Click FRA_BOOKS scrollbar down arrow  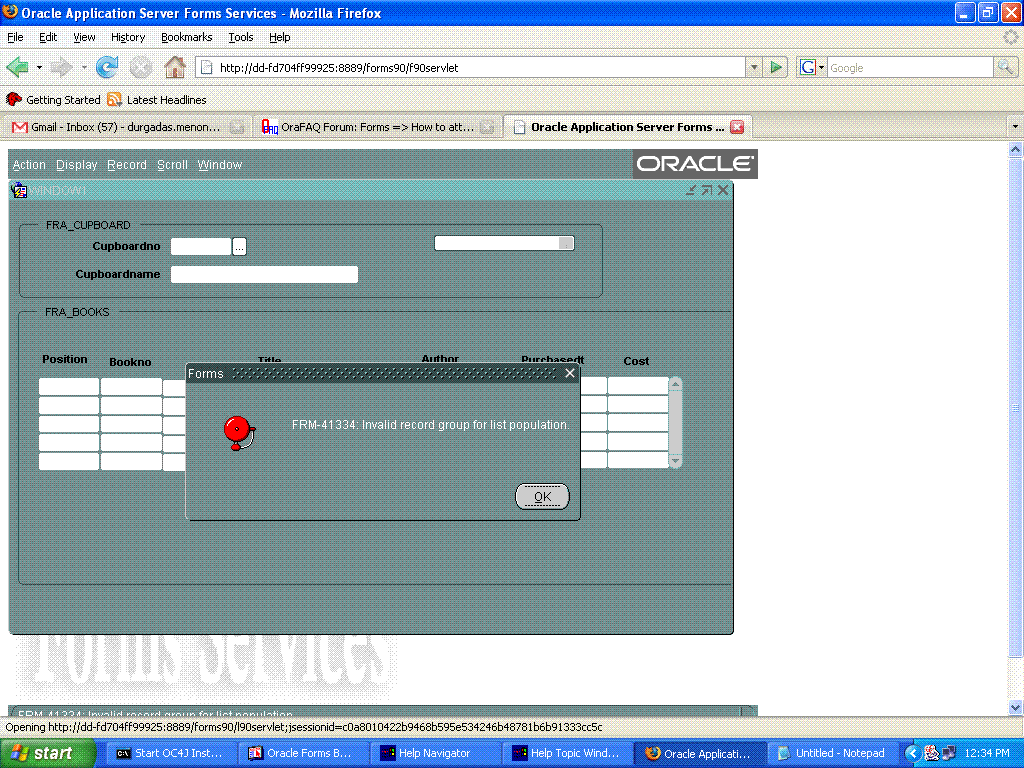click(676, 461)
